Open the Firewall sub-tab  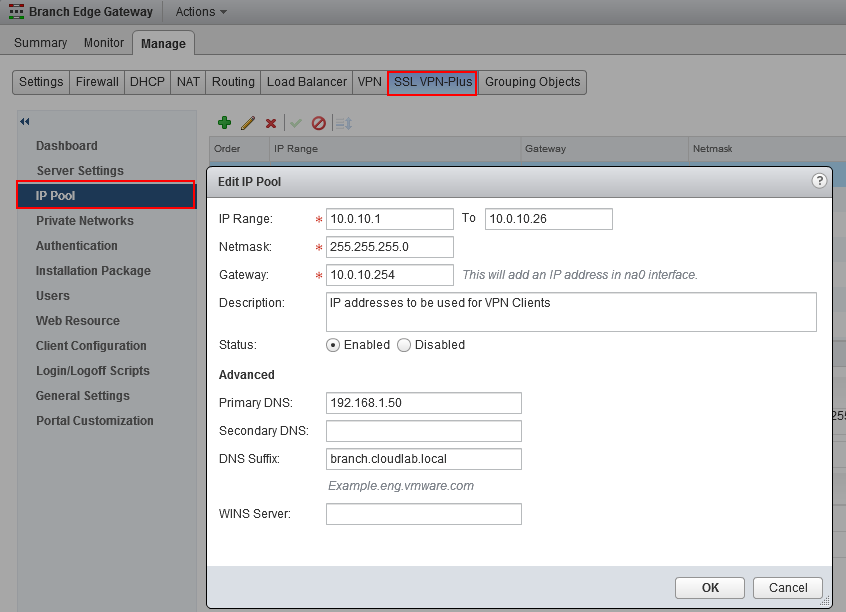[97, 82]
